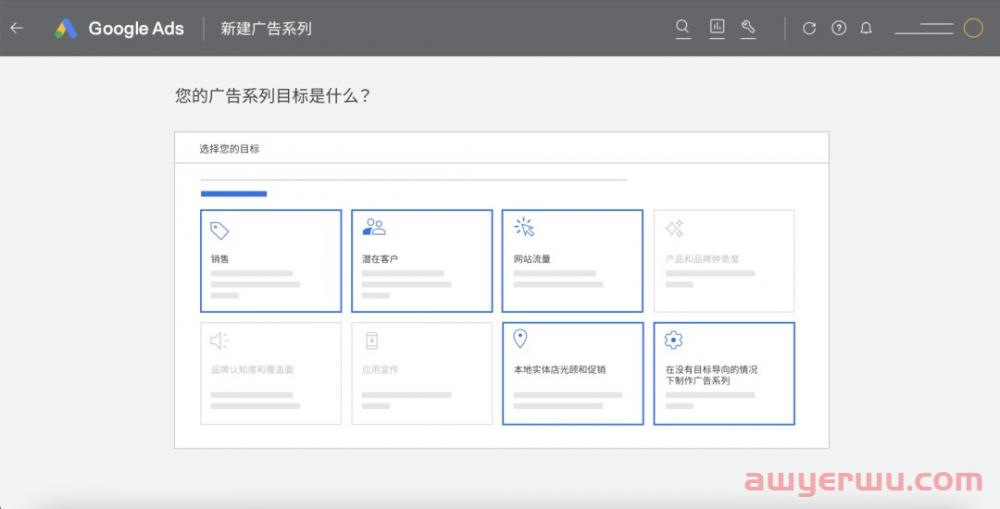Screen dimensions: 1000x509
Task: Click the 新建广告系列 title in the header
Action: pyautogui.click(x=266, y=29)
